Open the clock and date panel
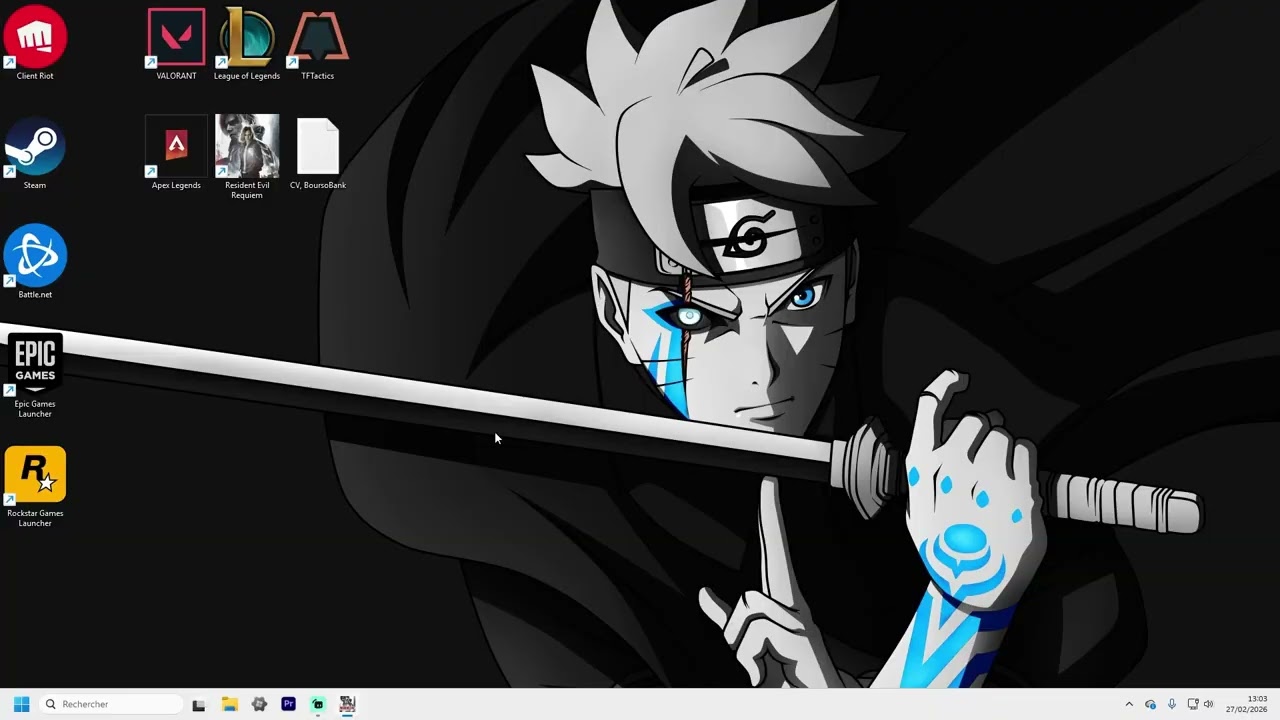The image size is (1280, 720). click(1246, 704)
